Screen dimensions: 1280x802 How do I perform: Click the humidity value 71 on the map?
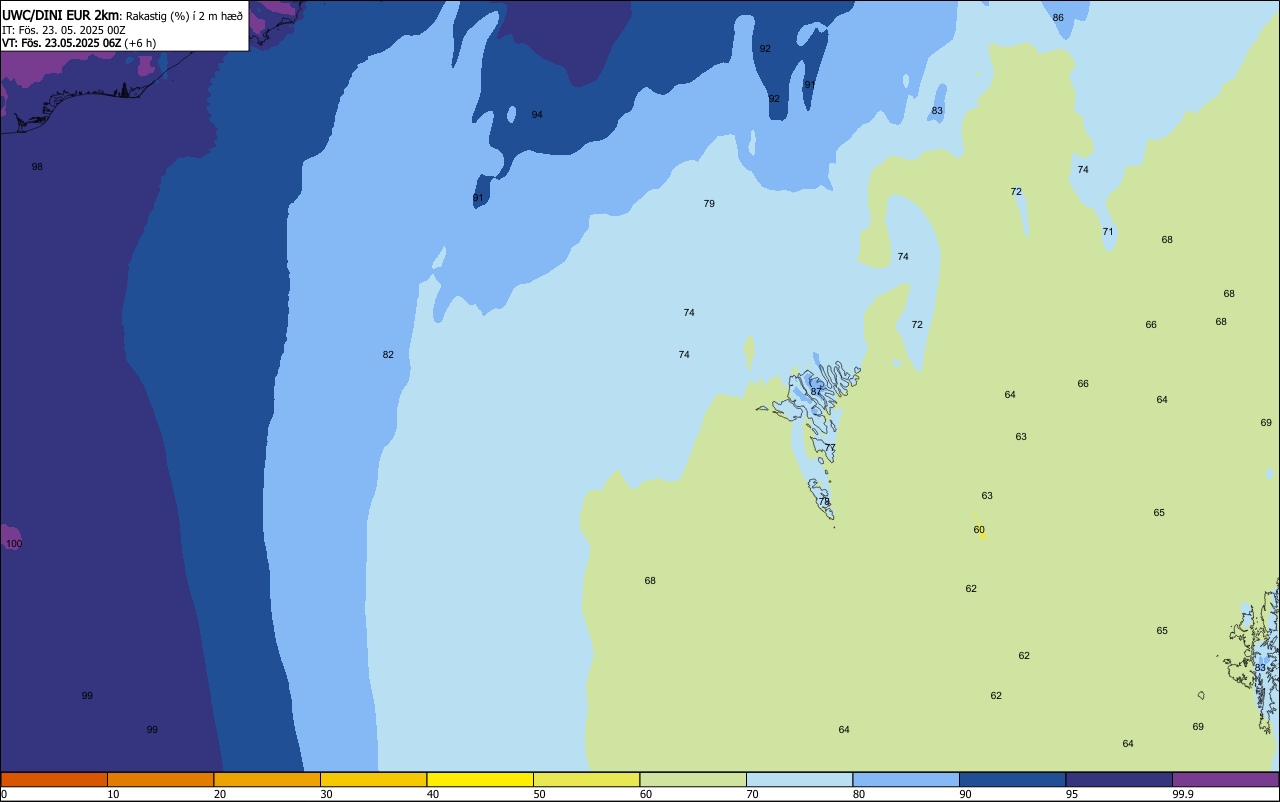point(1108,232)
